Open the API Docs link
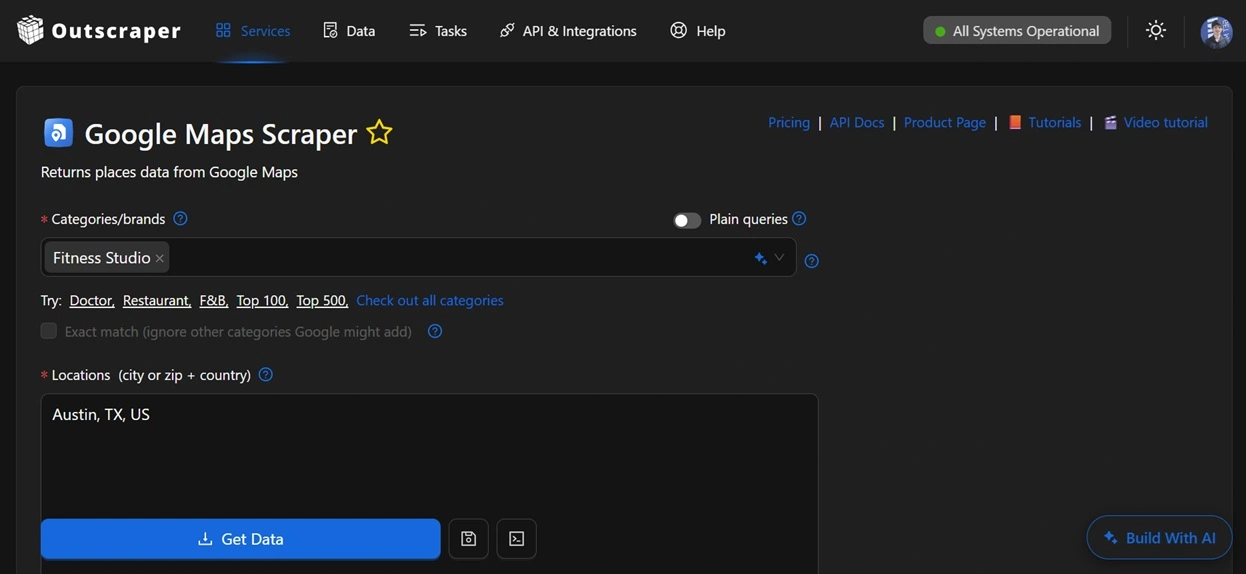 click(x=857, y=122)
